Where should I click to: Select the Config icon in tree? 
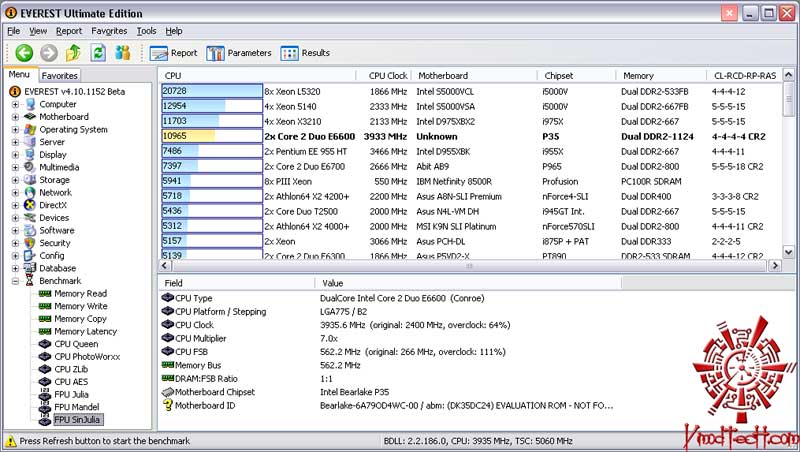click(x=31, y=256)
